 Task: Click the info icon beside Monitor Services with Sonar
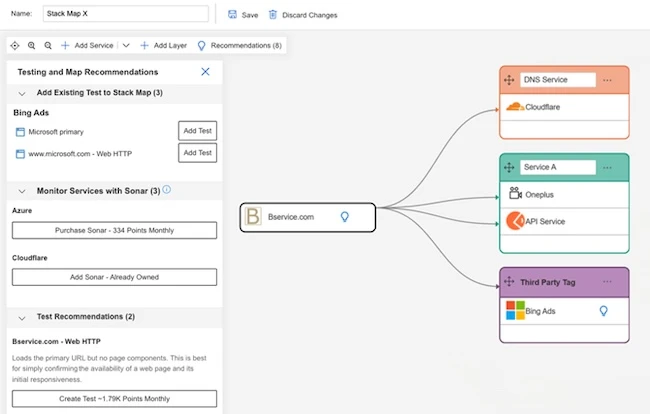click(167, 189)
